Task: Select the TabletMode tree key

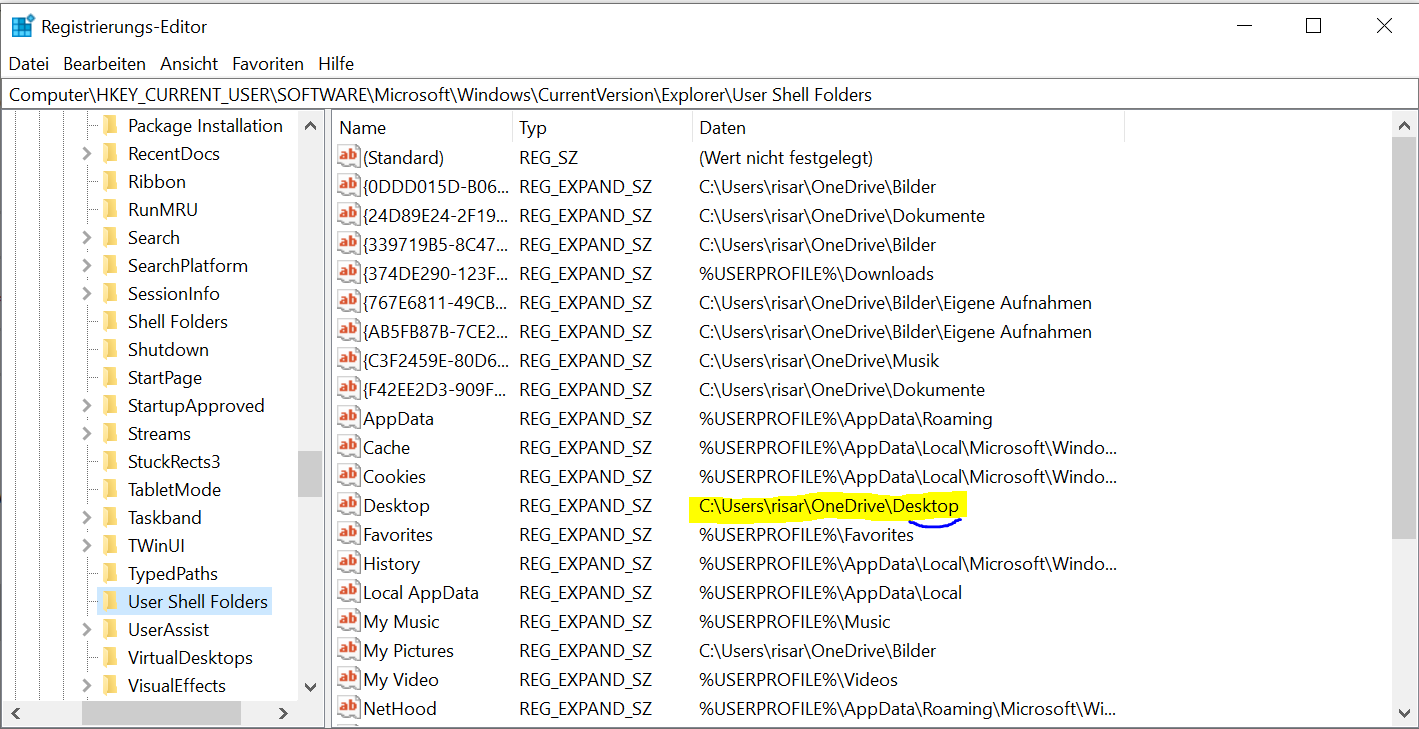Action: pos(174,490)
